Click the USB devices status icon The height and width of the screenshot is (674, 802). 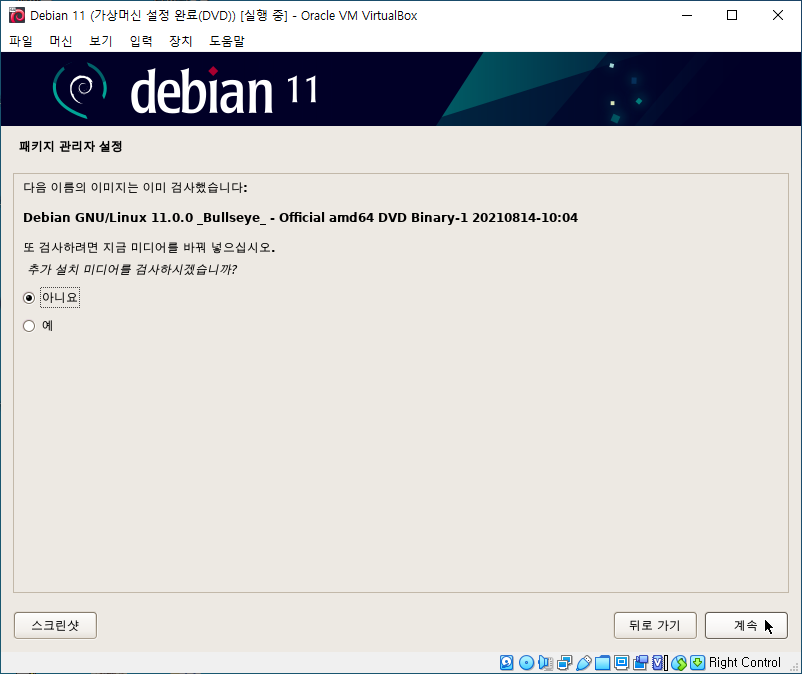[584, 663]
